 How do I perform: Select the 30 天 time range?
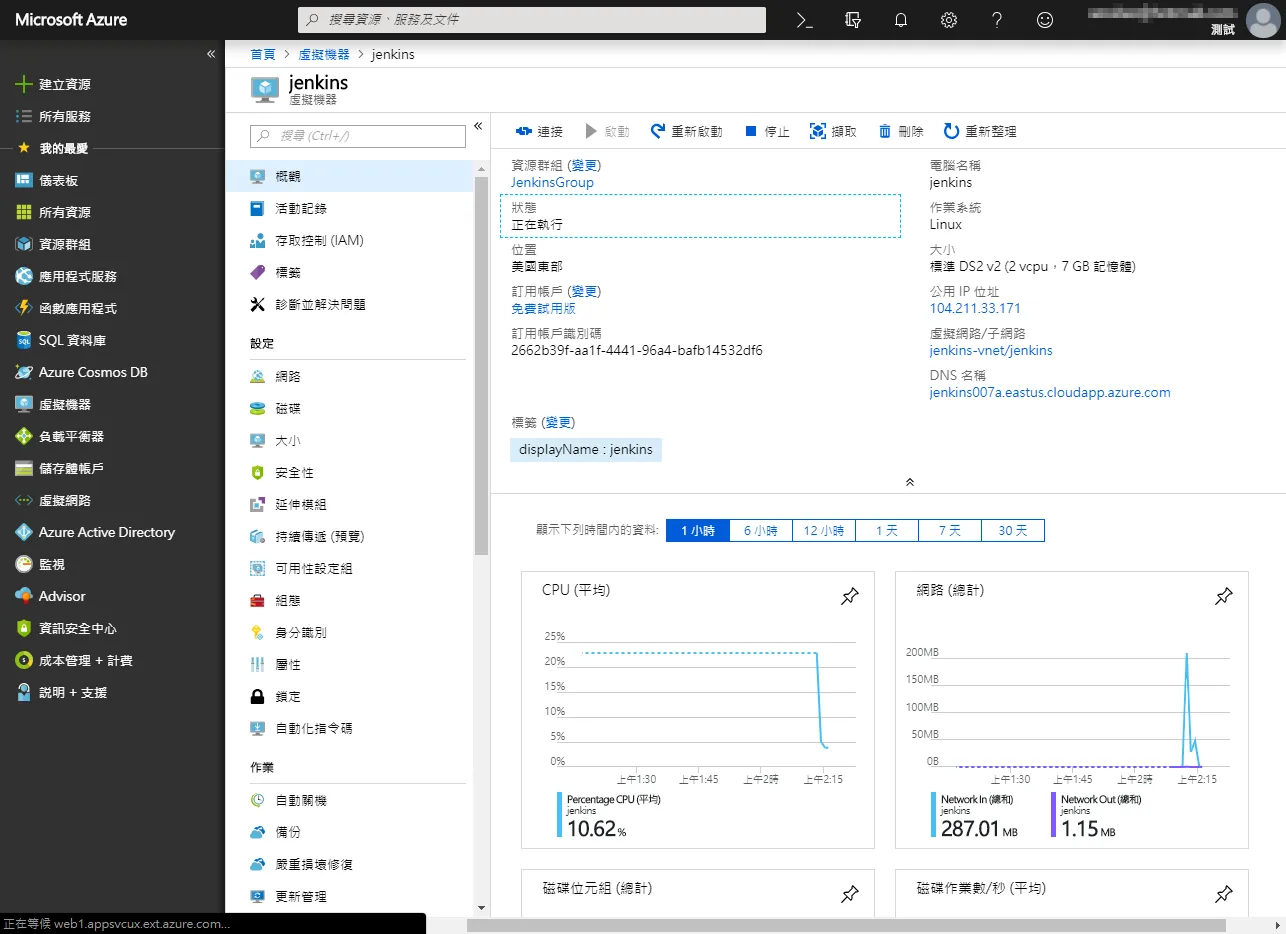1012,531
